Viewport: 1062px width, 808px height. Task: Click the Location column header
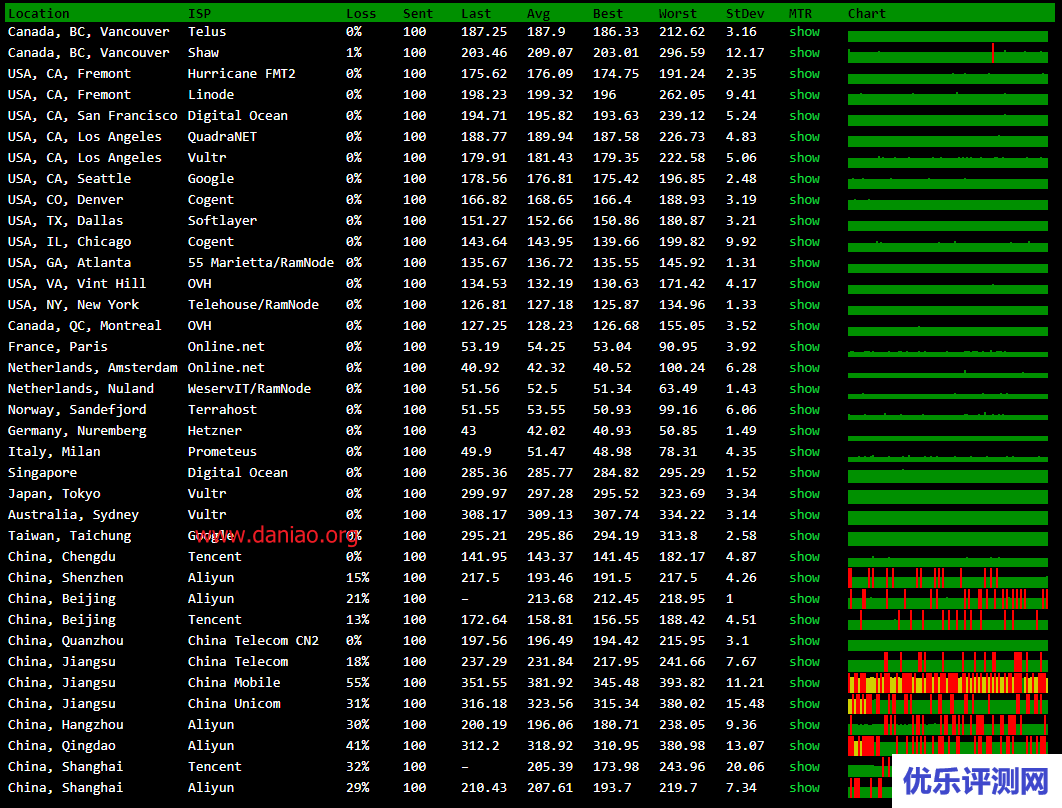click(39, 14)
